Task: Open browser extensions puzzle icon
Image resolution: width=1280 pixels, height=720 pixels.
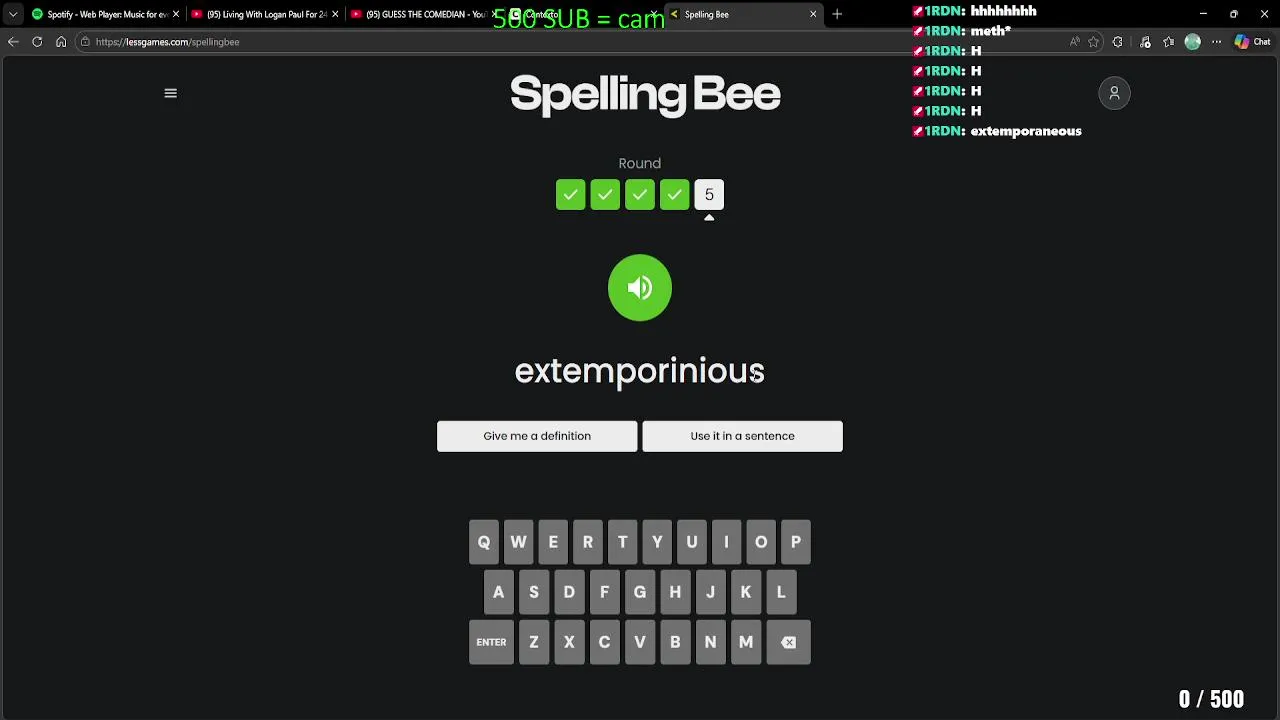Action: click(x=1118, y=42)
